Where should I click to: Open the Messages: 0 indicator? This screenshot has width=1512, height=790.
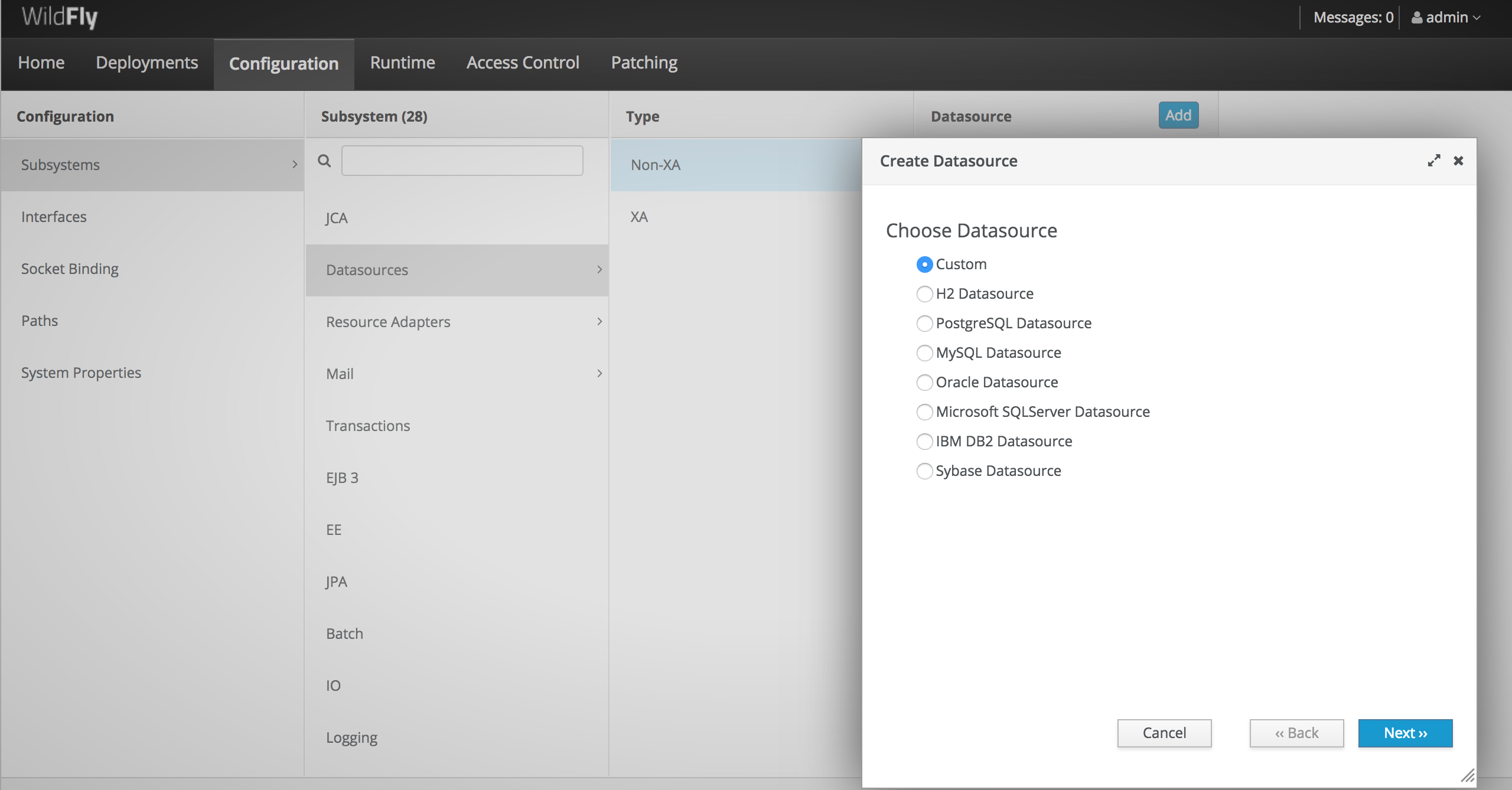pos(1353,18)
